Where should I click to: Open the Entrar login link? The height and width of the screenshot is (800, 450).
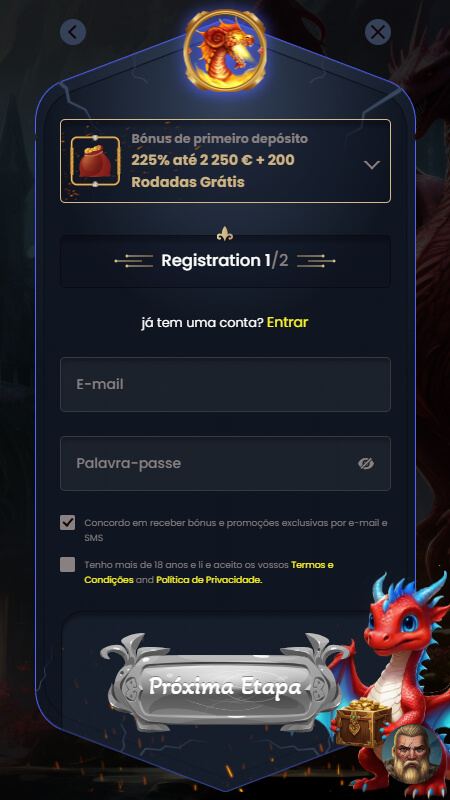tap(287, 322)
